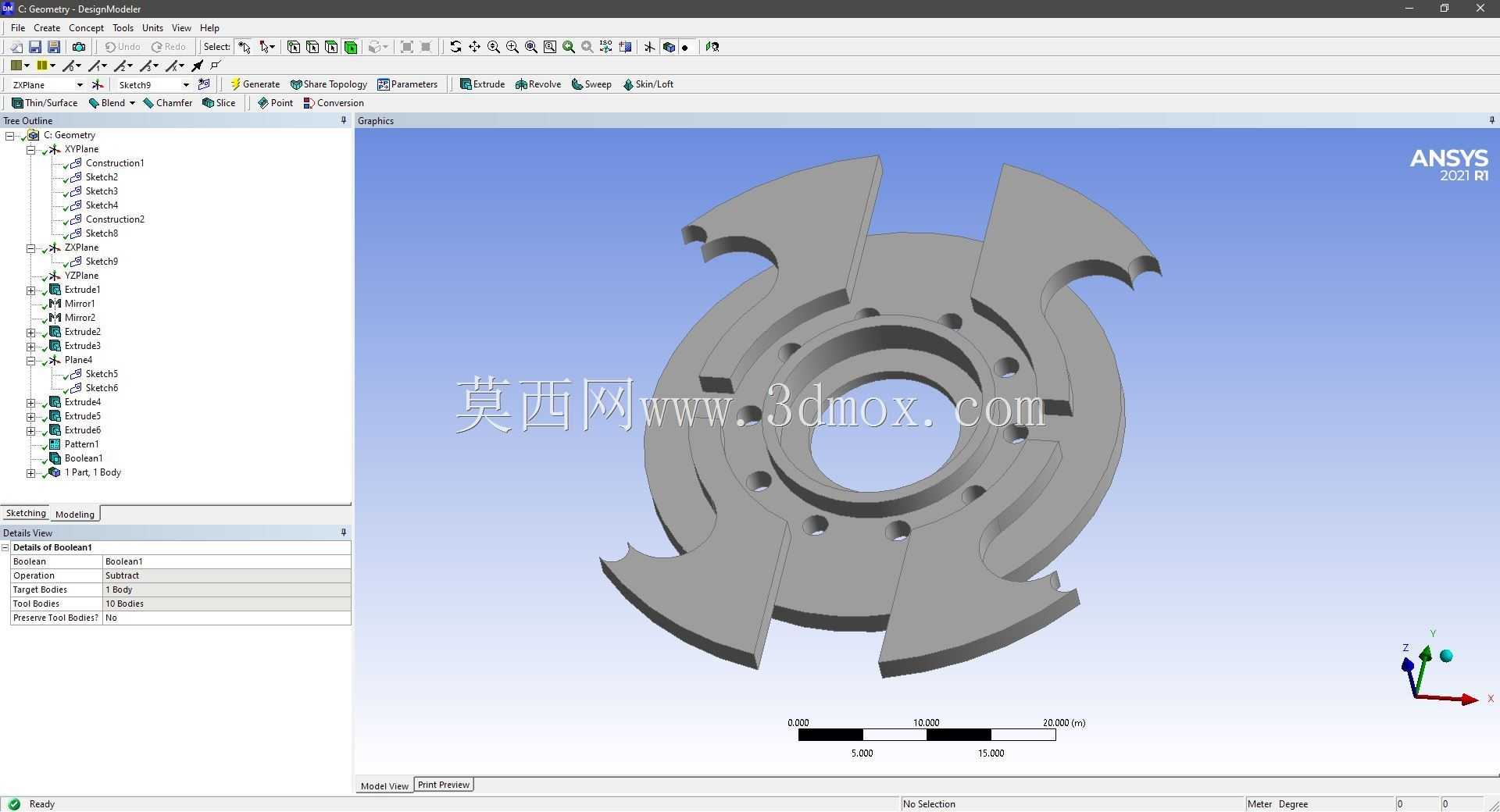The image size is (1500, 812).
Task: Activate the Rotate view tool
Action: click(455, 47)
